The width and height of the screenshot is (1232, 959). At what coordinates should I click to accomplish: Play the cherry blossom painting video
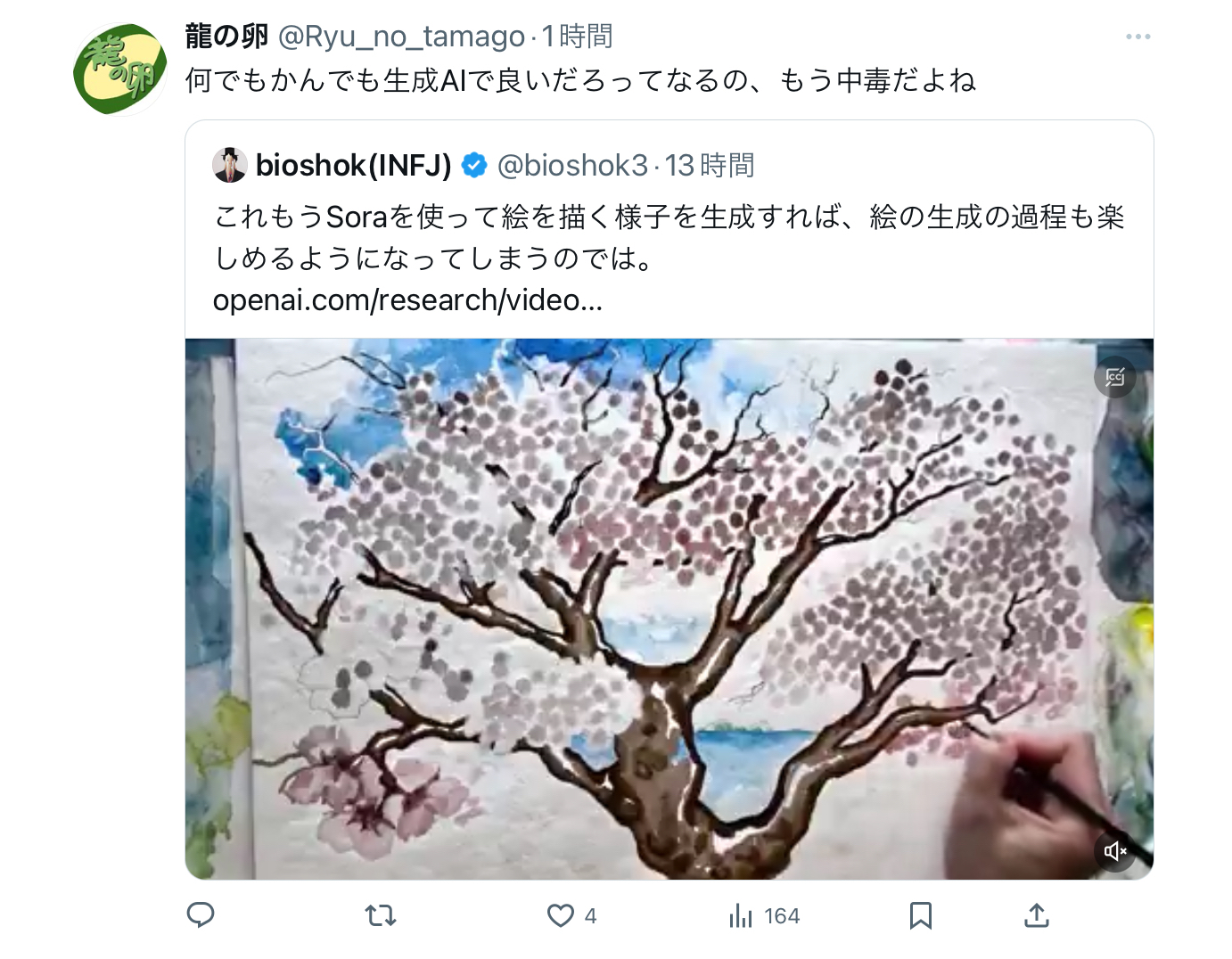coord(669,609)
